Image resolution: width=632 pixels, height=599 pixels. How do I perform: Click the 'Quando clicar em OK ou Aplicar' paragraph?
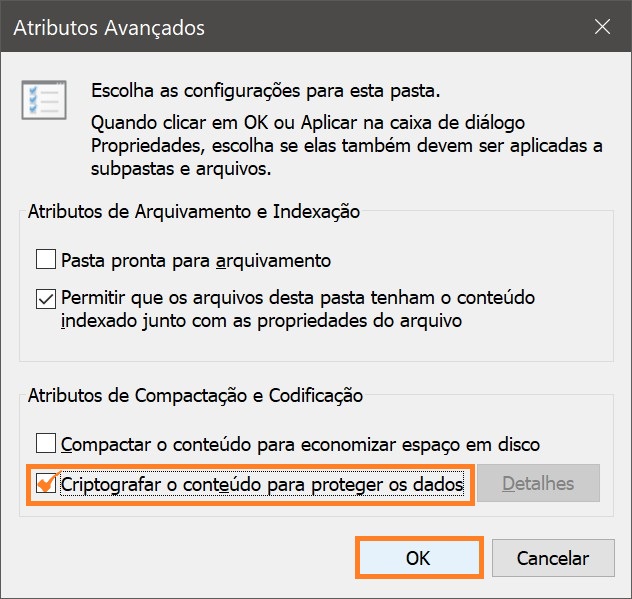[x=347, y=146]
